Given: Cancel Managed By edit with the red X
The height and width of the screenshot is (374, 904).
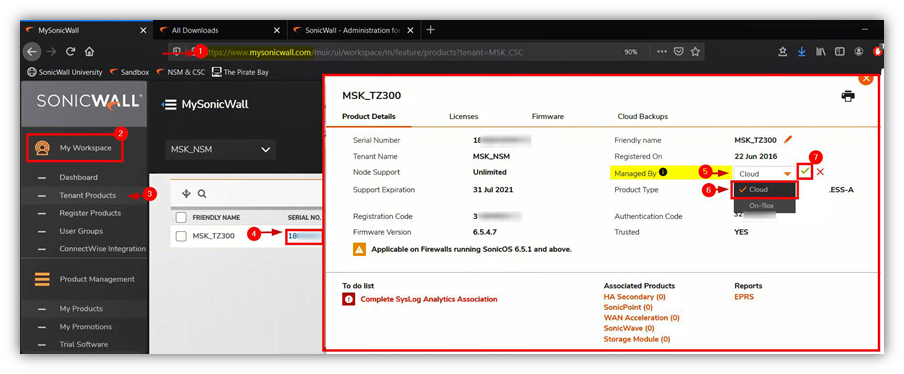Looking at the screenshot, I should [820, 172].
